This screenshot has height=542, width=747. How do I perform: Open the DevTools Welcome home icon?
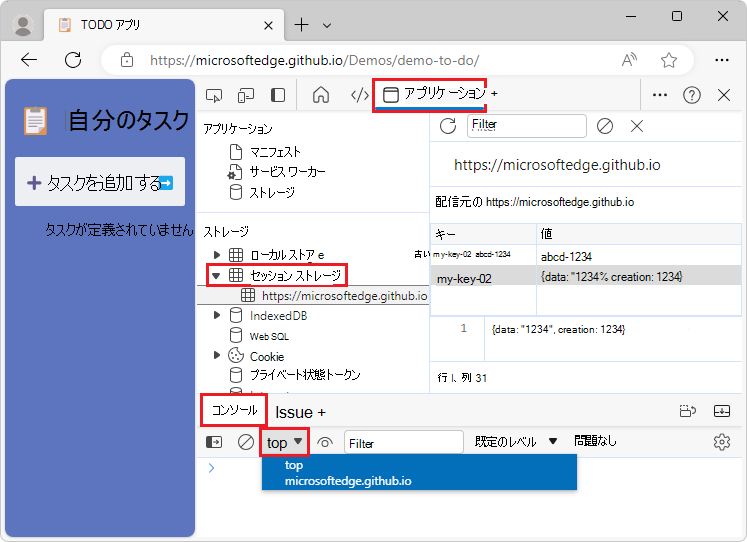[x=321, y=95]
